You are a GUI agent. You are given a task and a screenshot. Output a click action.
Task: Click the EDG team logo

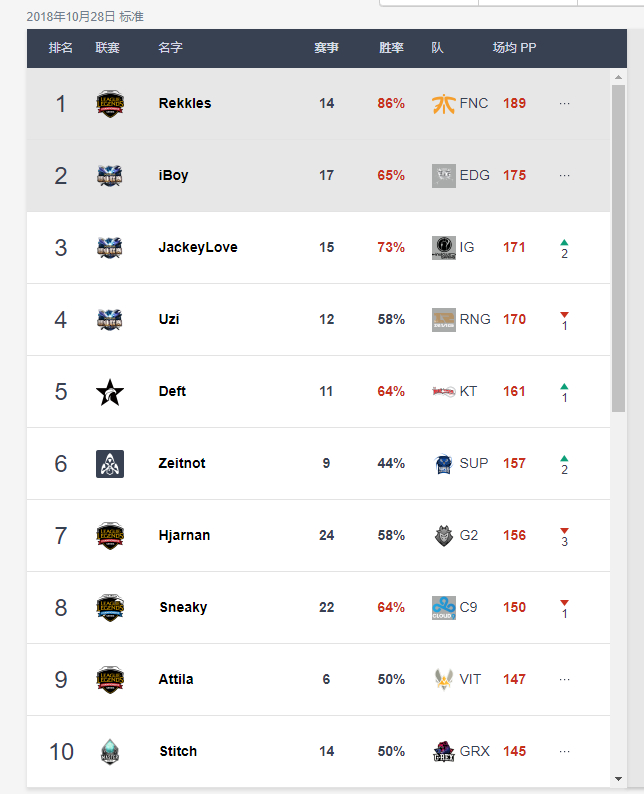(444, 176)
